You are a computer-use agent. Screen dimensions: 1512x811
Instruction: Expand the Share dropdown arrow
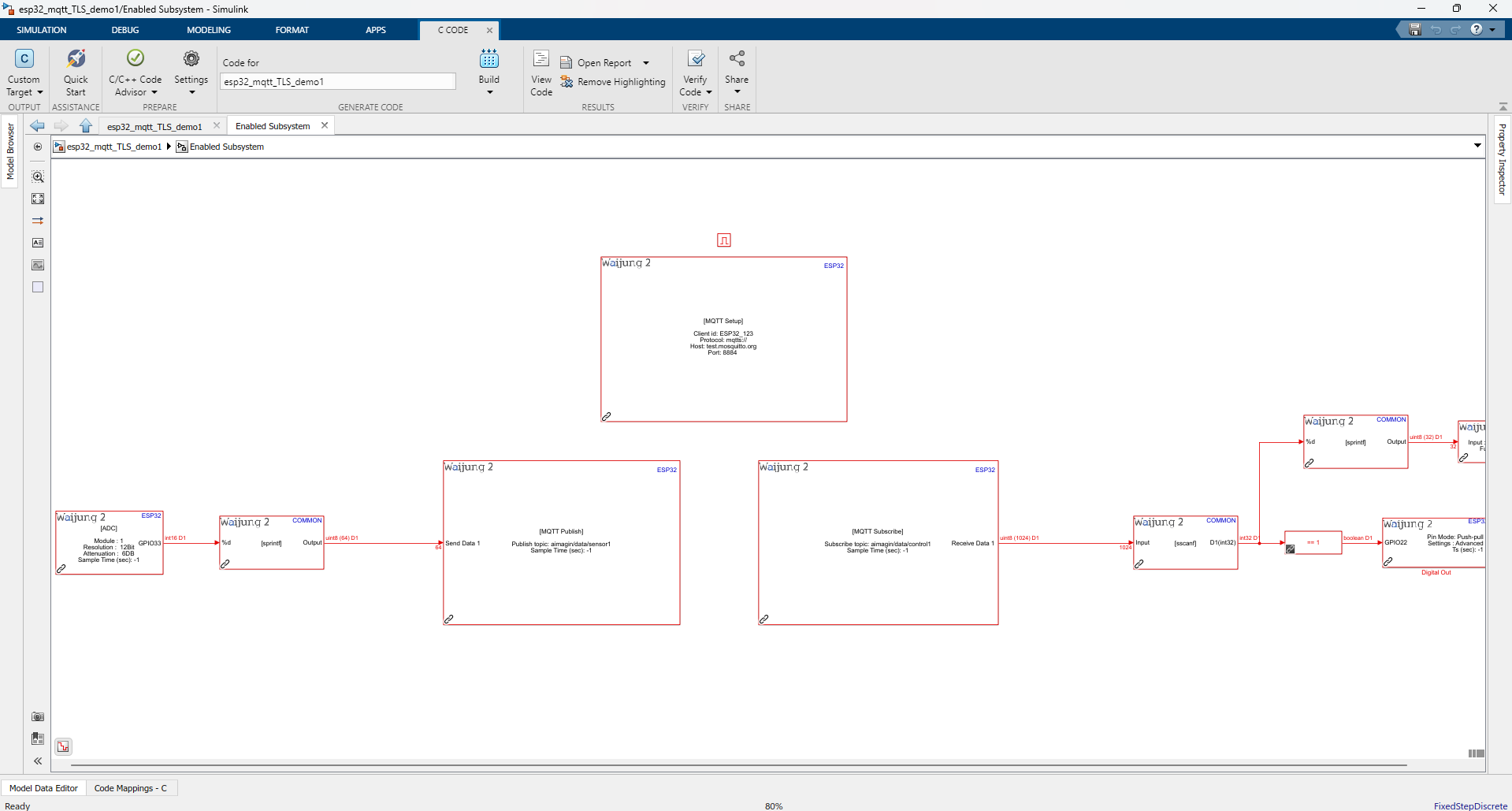[737, 92]
